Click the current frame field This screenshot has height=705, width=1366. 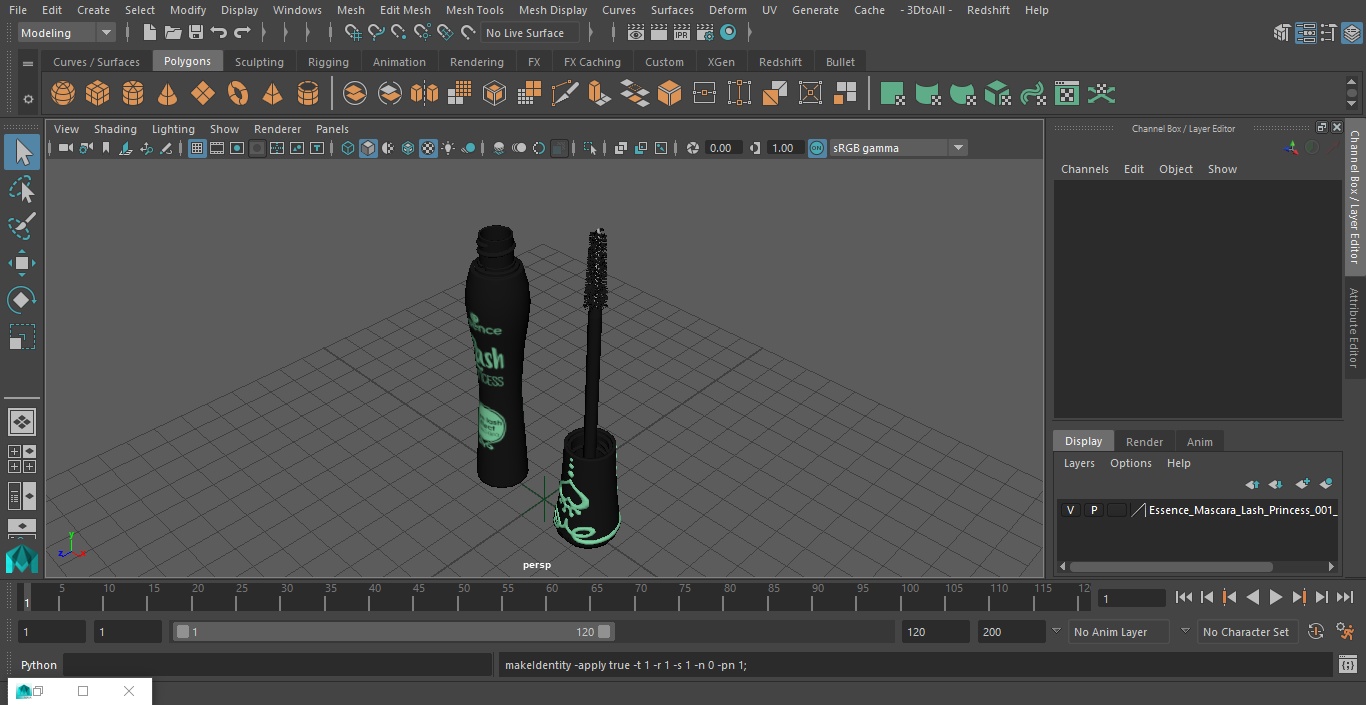[1132, 598]
